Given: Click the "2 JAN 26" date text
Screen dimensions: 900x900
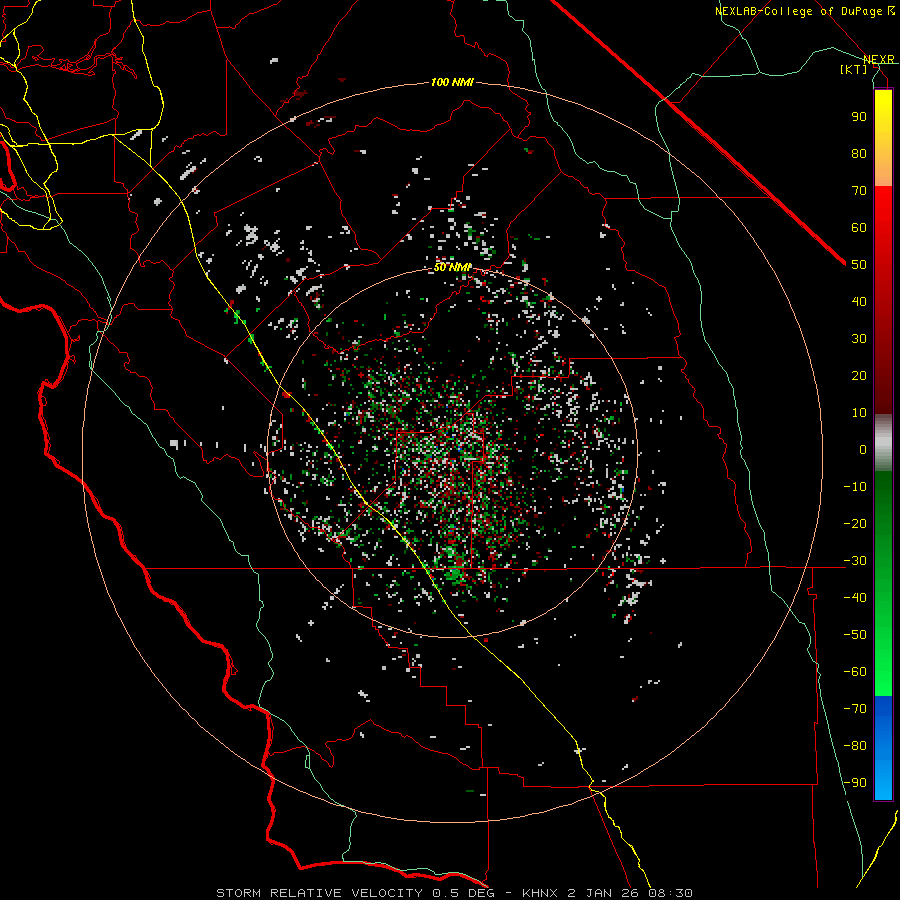Looking at the screenshot, I should pyautogui.click(x=604, y=893).
